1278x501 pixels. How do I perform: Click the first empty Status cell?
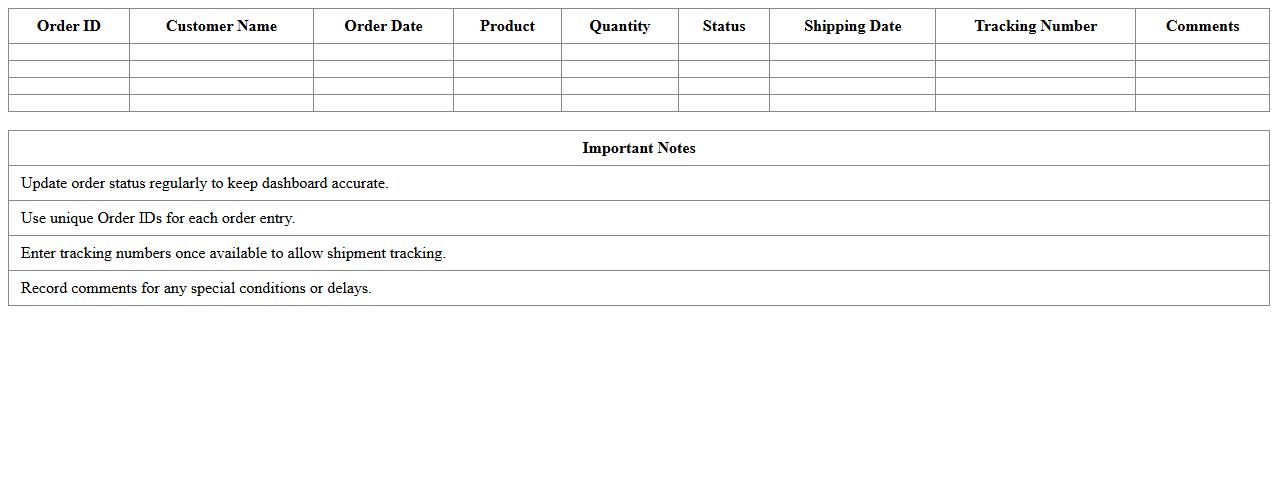click(723, 52)
